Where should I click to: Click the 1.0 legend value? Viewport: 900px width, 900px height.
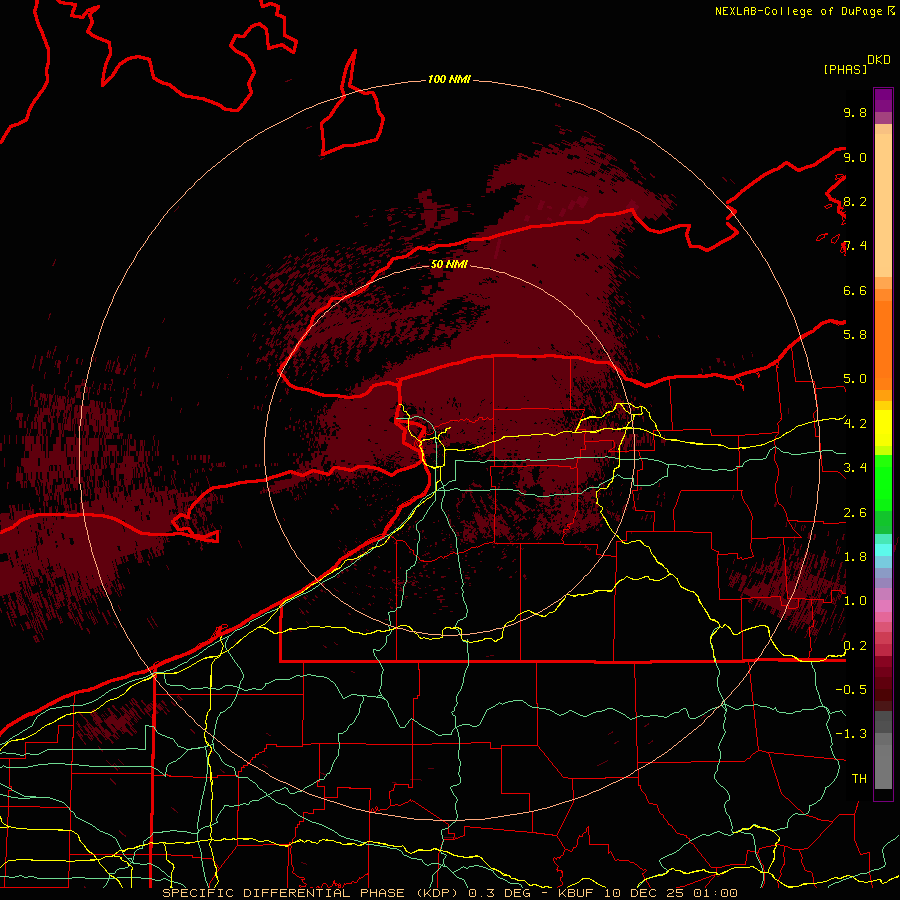(855, 601)
